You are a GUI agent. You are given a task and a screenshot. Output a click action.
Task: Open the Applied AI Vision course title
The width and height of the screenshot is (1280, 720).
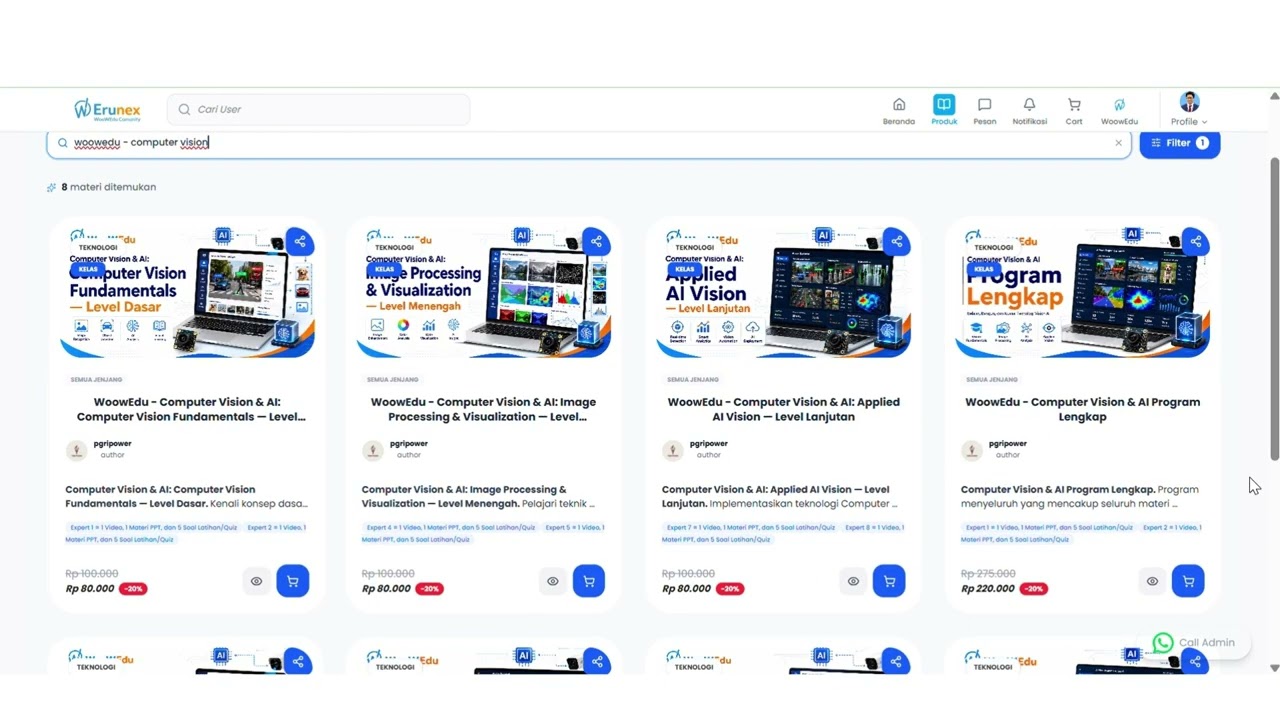pos(784,409)
